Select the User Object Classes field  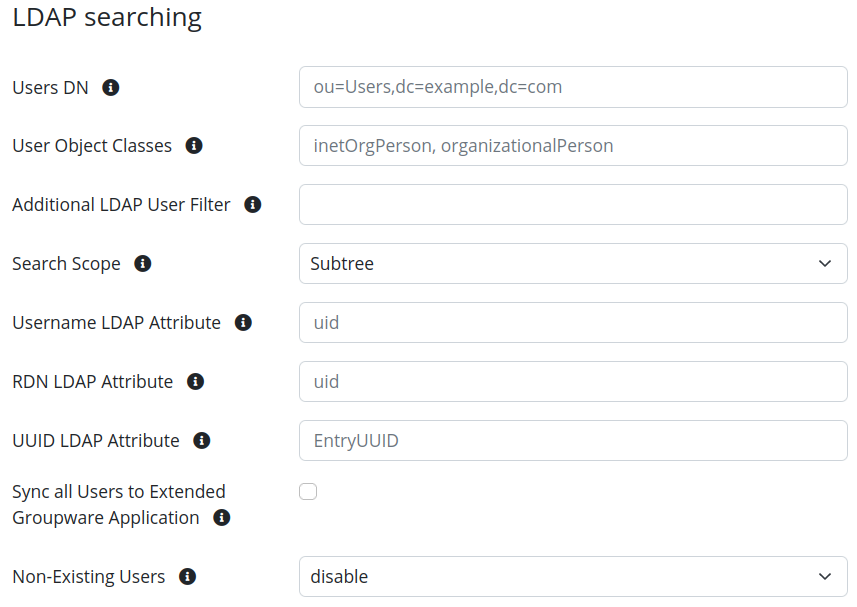(573, 145)
